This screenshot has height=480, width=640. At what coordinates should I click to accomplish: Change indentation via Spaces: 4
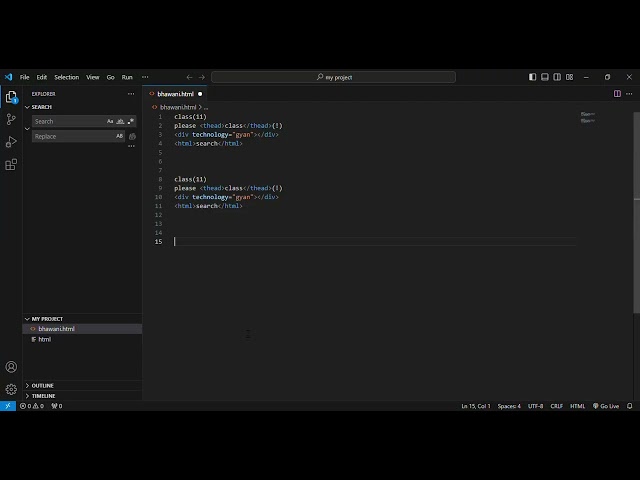point(509,406)
